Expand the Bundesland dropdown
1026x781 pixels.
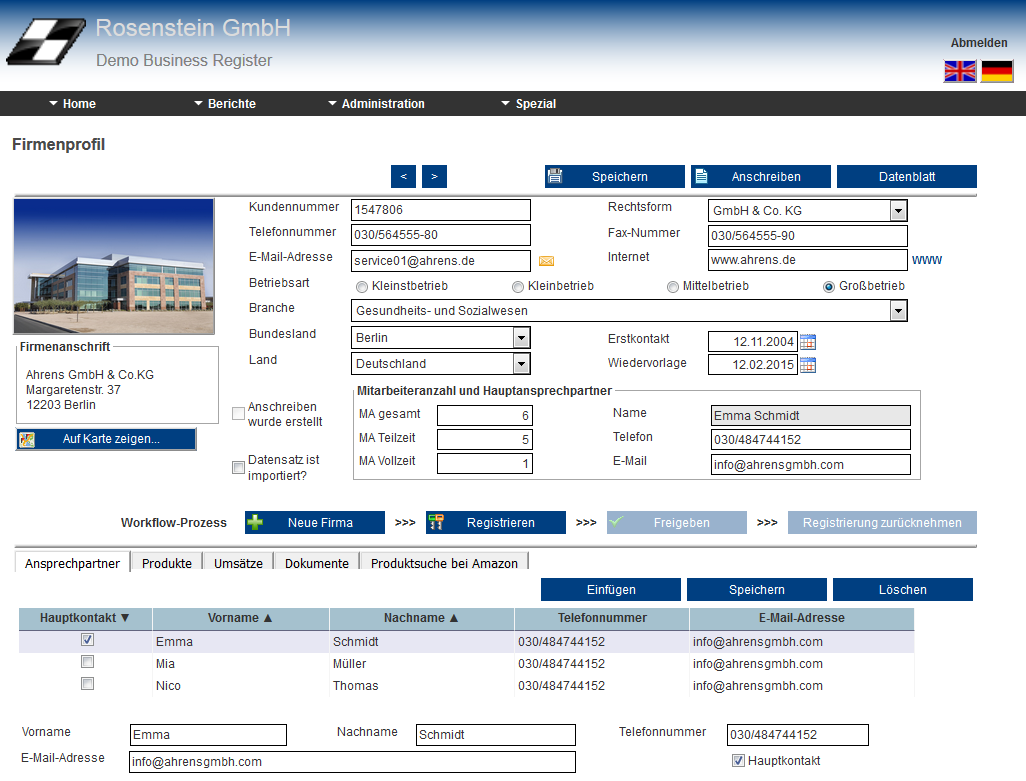click(521, 338)
